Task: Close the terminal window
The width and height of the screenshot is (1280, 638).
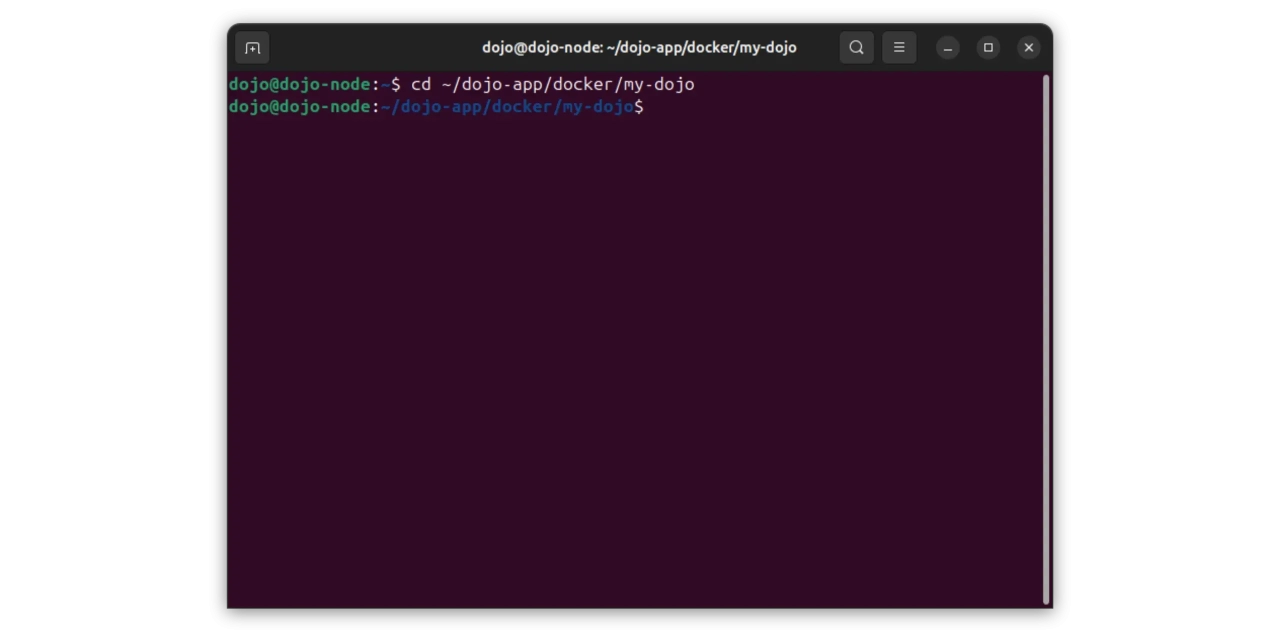Action: 1028,48
